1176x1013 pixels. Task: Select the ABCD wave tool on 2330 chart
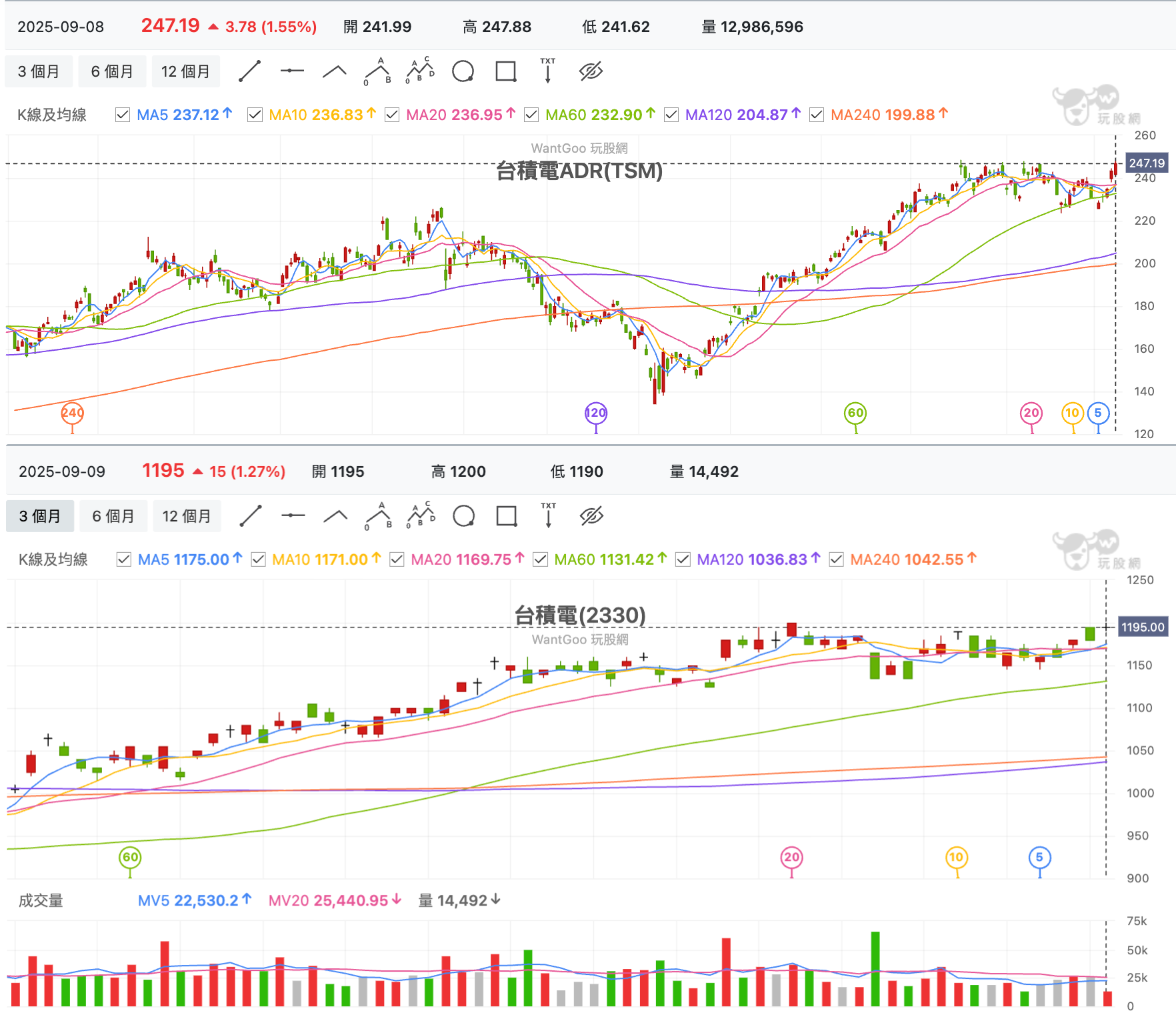tap(421, 515)
